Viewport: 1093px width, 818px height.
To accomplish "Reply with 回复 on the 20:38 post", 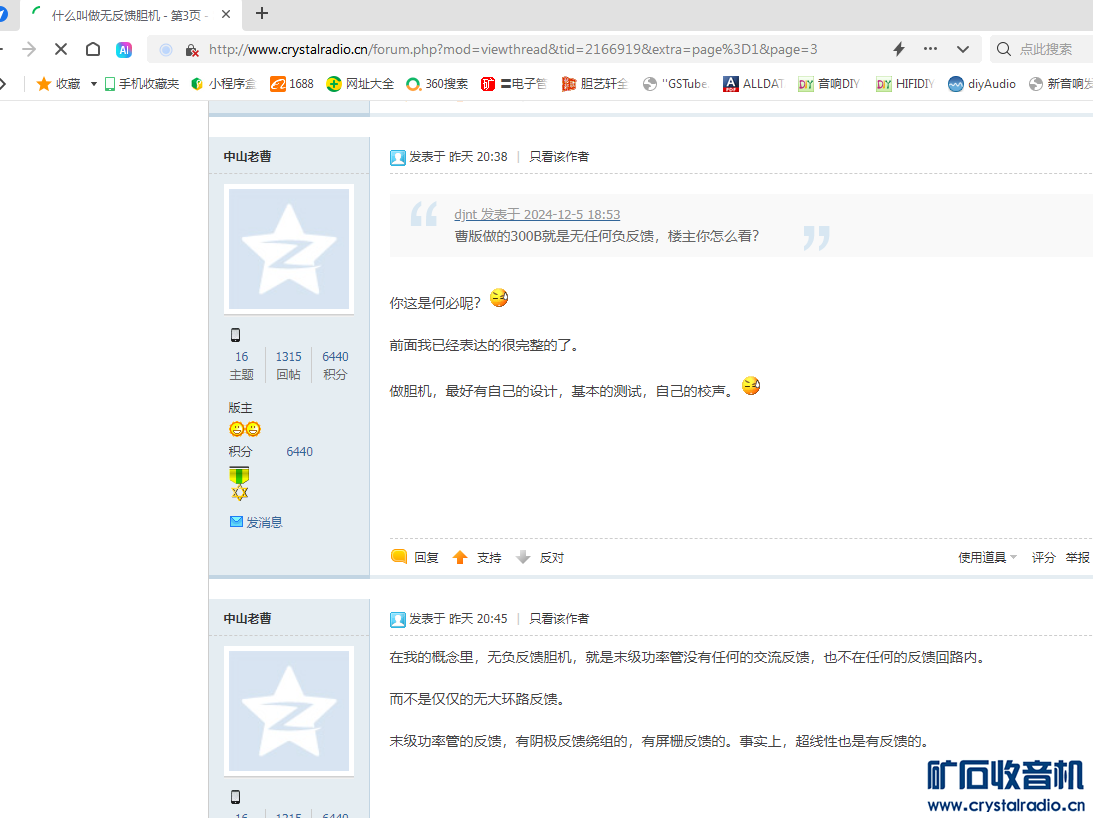I will pyautogui.click(x=415, y=557).
